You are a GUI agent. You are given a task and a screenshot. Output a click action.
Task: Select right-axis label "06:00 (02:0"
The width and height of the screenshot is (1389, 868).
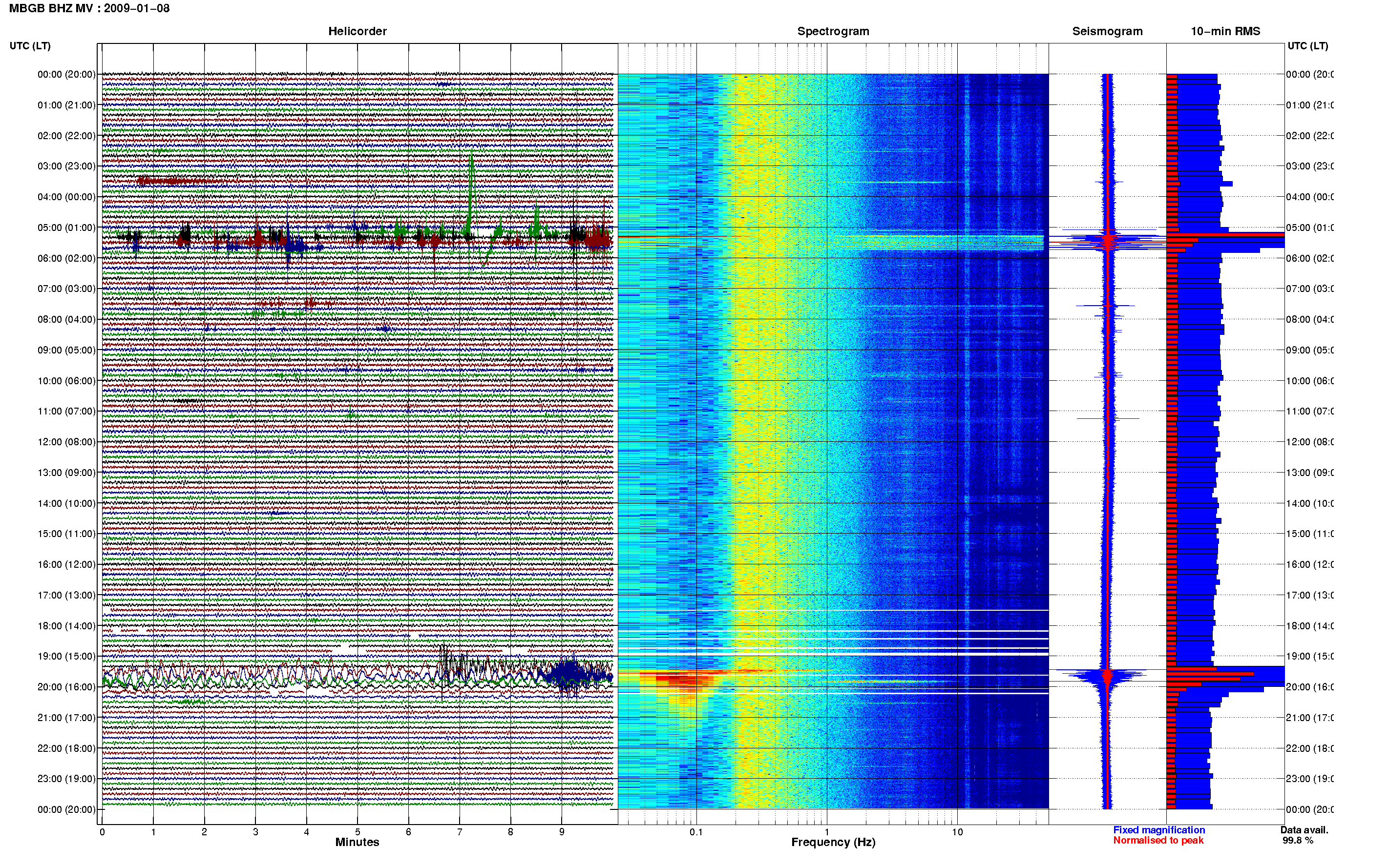(1310, 258)
